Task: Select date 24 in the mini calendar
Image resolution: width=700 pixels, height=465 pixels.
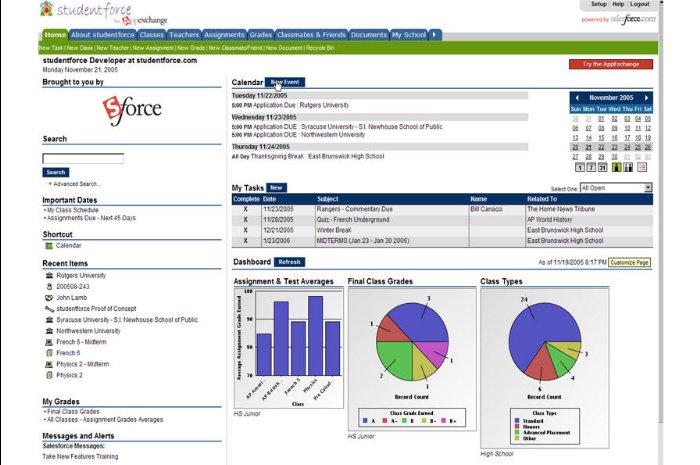Action: click(x=627, y=147)
